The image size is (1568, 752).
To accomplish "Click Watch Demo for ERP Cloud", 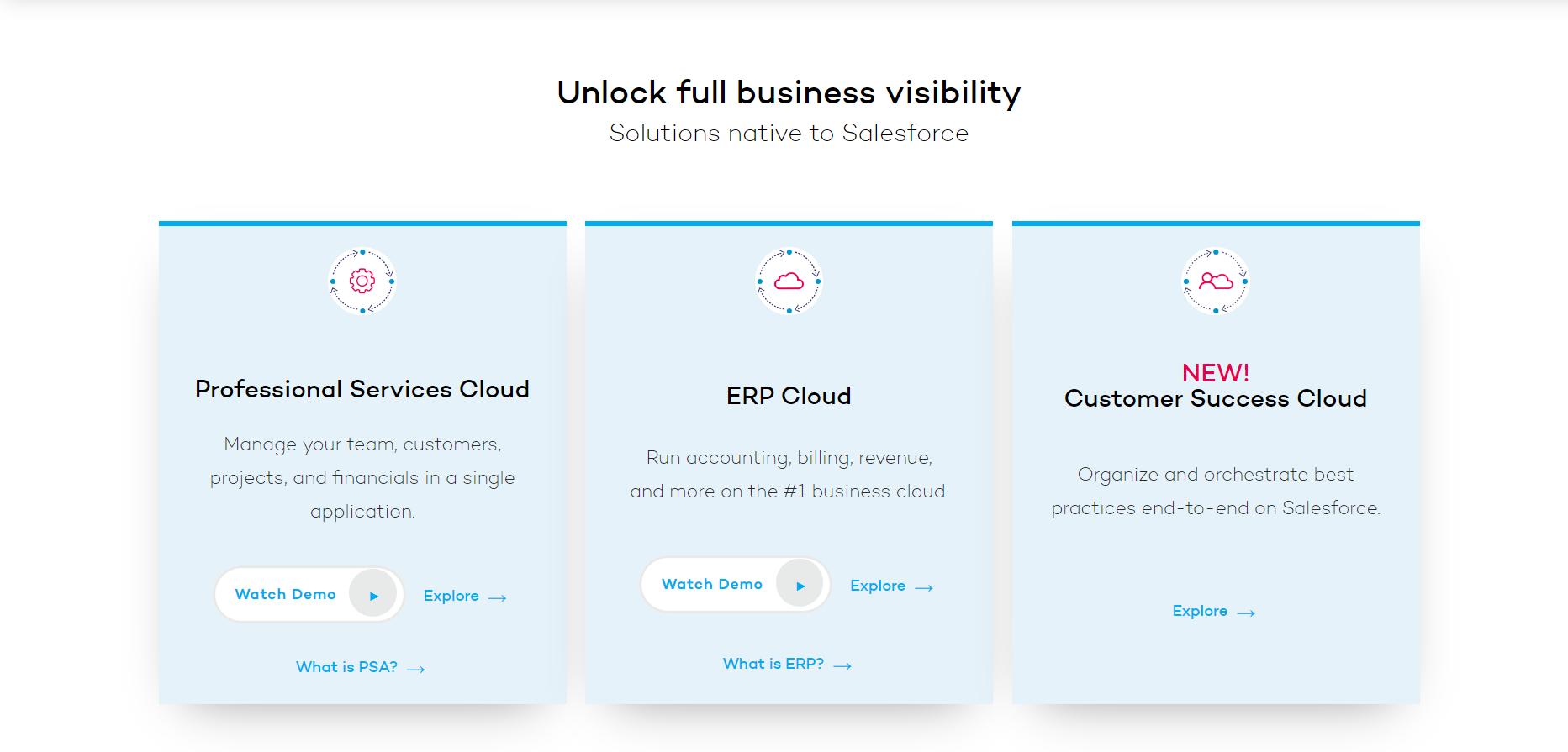I will coord(711,584).
